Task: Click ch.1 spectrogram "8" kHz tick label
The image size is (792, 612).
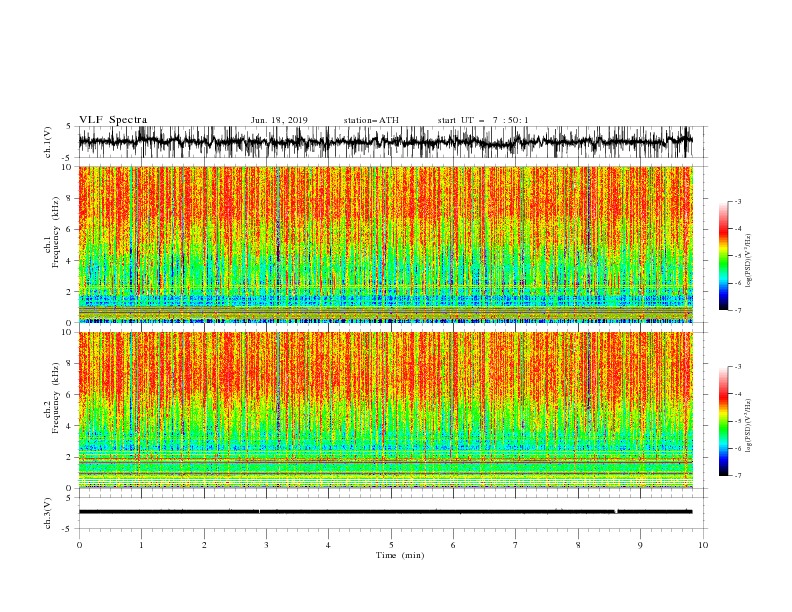Action: point(69,198)
